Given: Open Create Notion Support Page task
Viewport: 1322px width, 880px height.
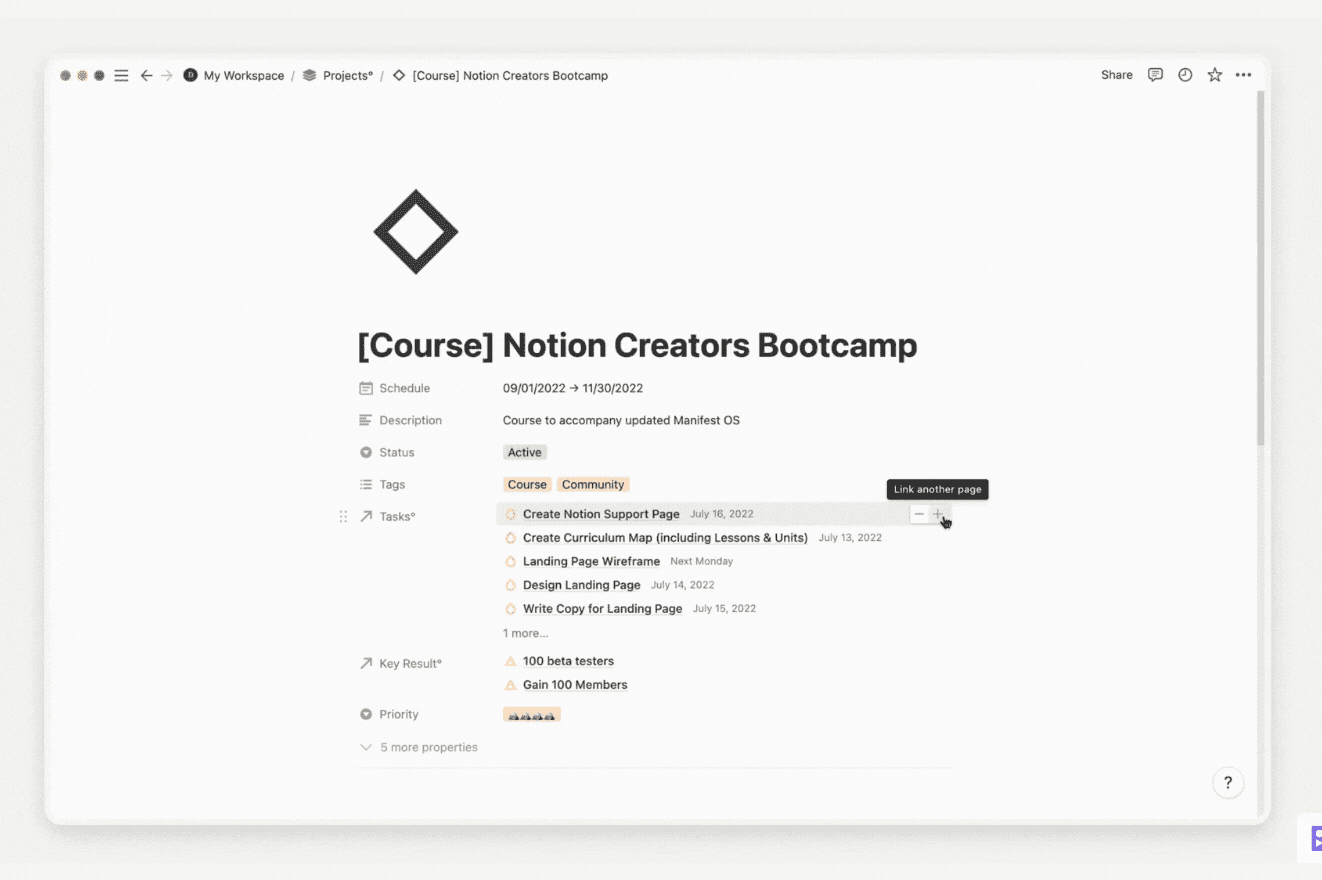Looking at the screenshot, I should pos(601,514).
